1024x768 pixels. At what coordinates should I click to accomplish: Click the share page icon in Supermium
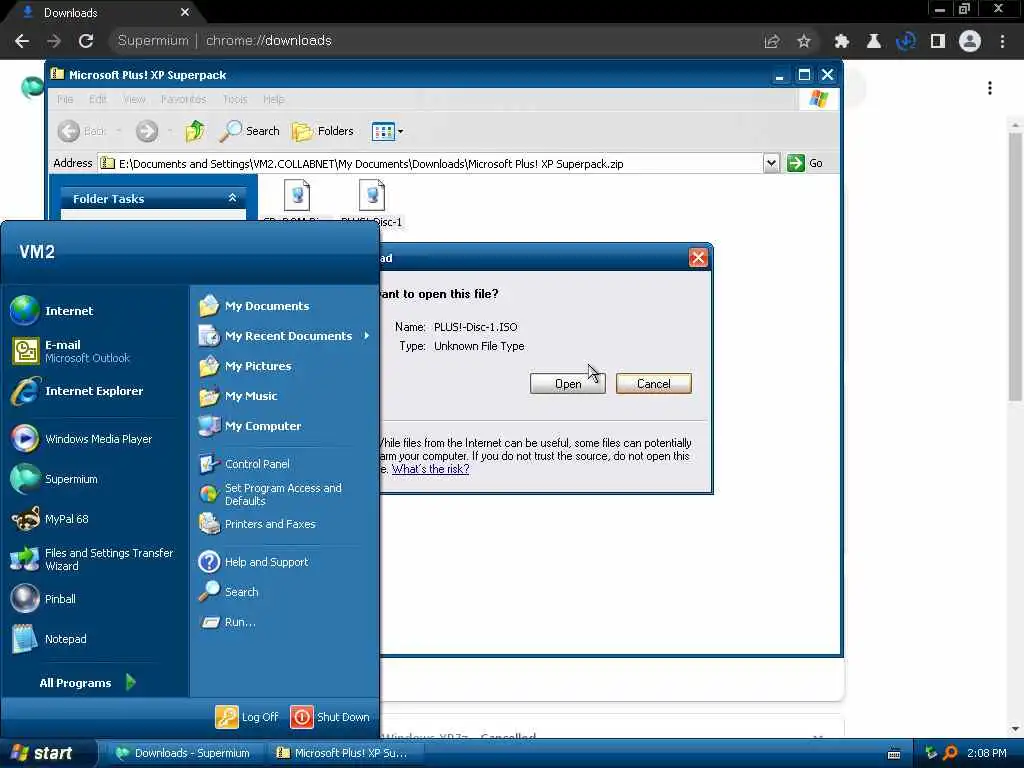point(772,41)
